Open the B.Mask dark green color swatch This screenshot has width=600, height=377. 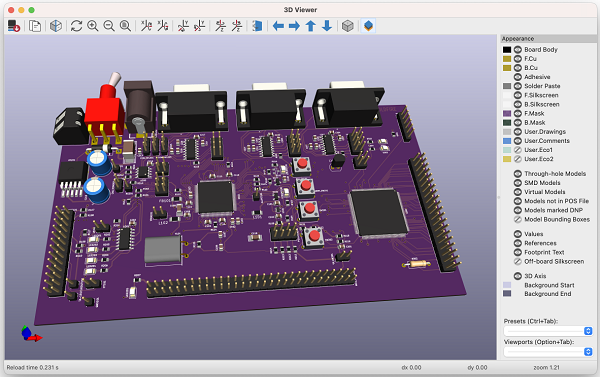[507, 122]
